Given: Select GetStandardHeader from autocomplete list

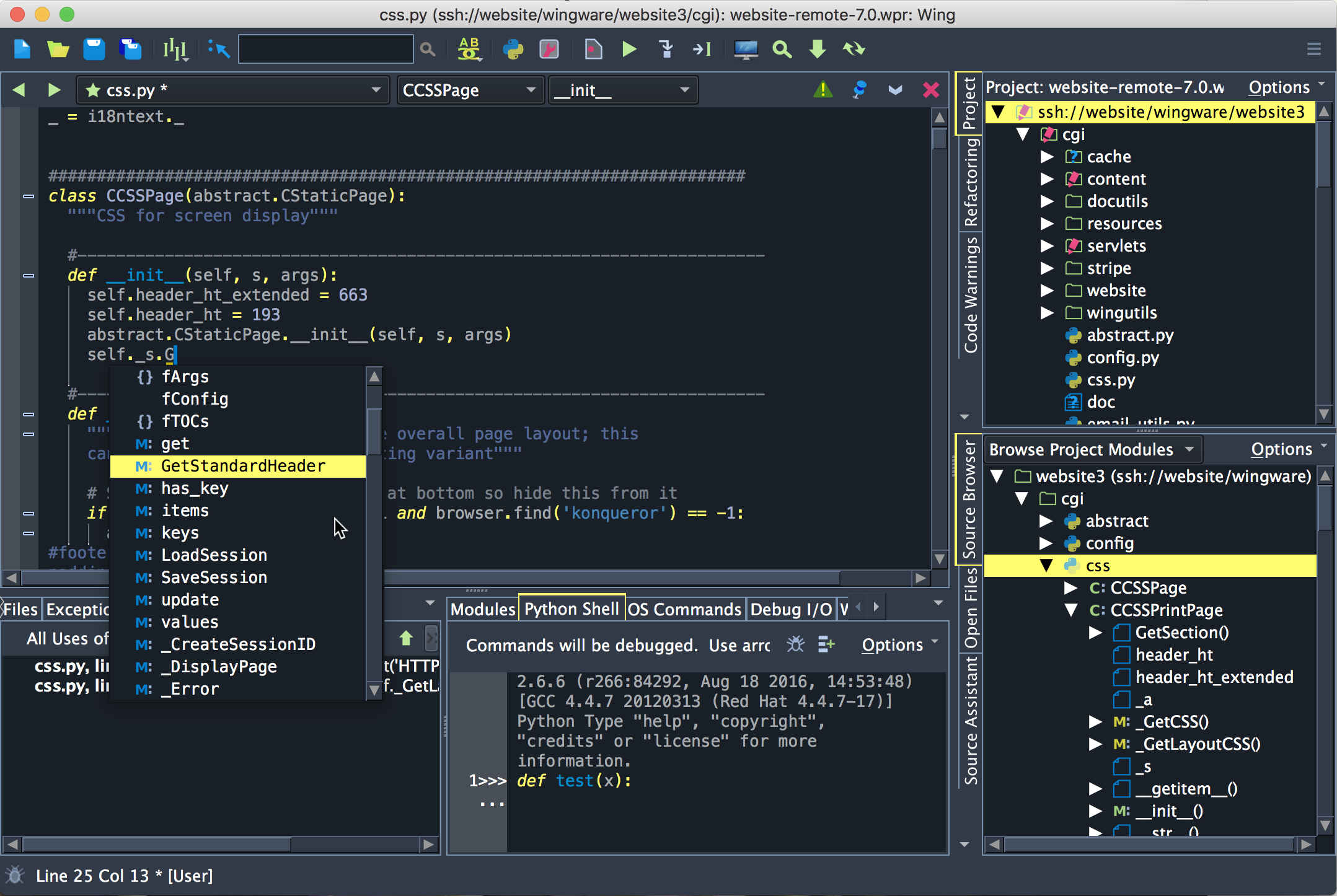Looking at the screenshot, I should (243, 465).
